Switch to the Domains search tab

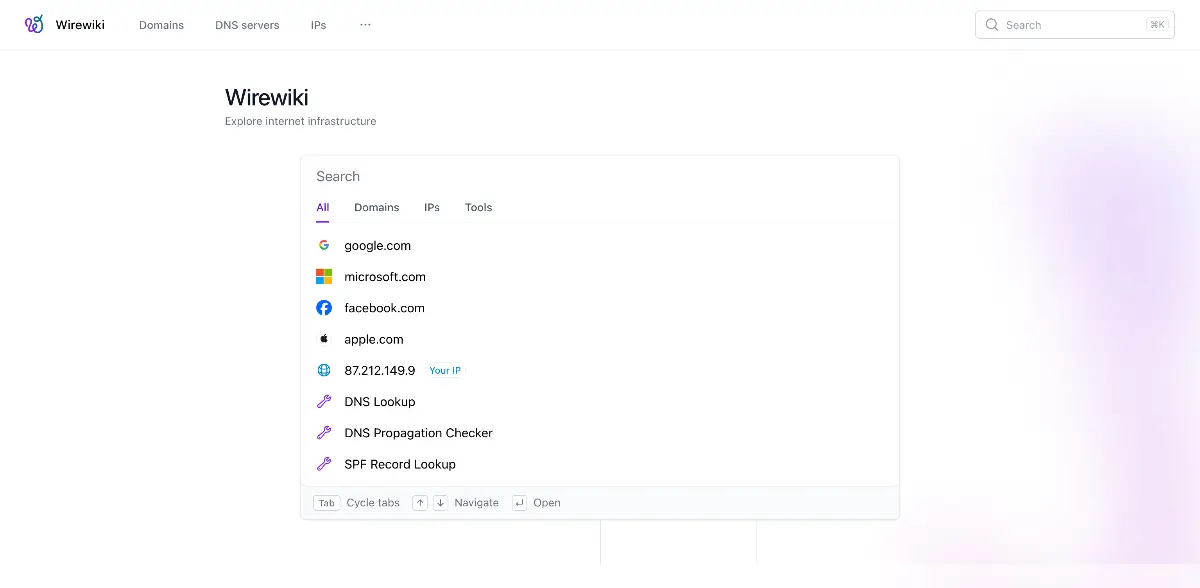(x=376, y=208)
